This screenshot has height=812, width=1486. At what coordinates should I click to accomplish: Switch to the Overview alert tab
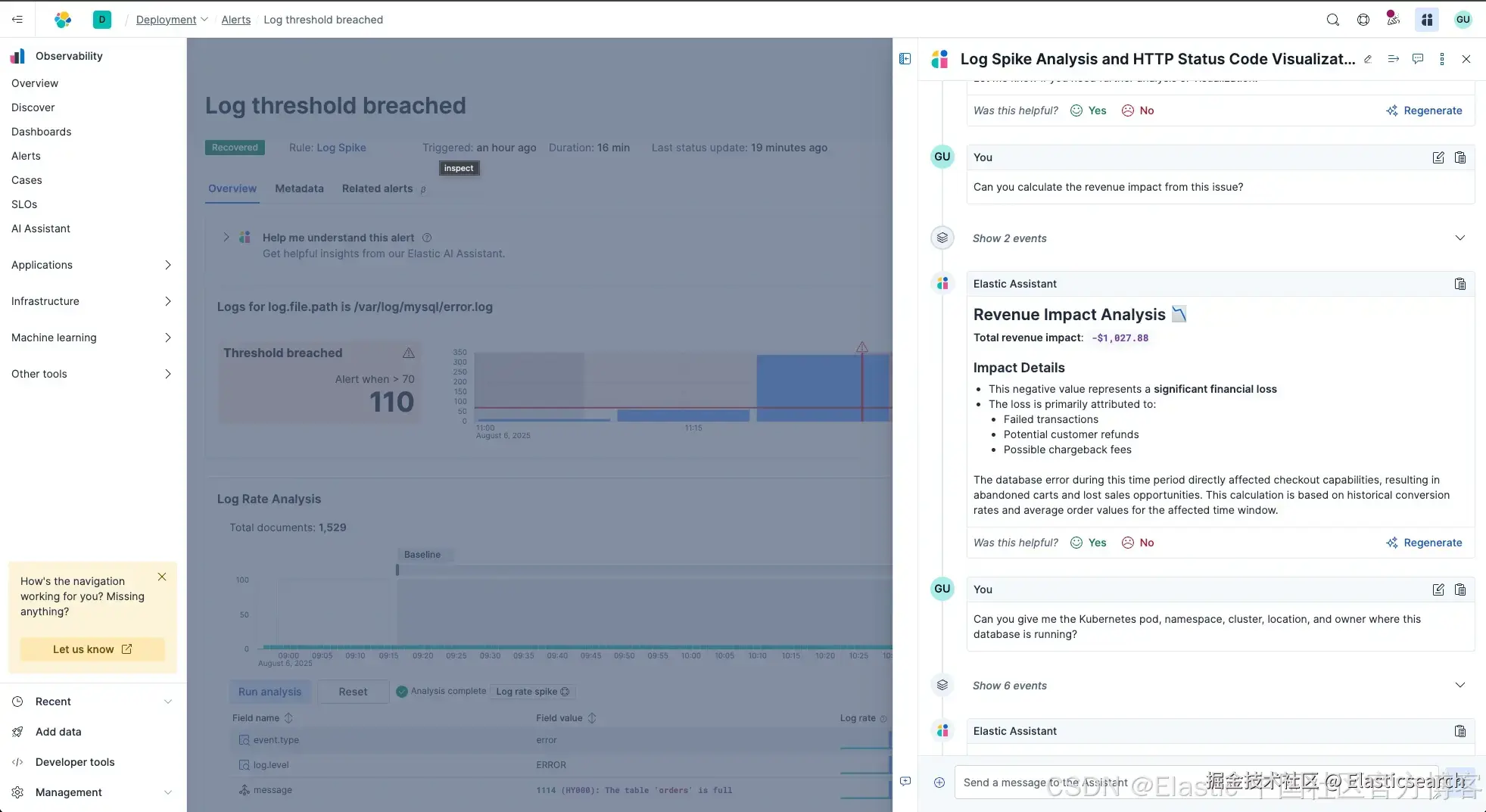pos(232,188)
